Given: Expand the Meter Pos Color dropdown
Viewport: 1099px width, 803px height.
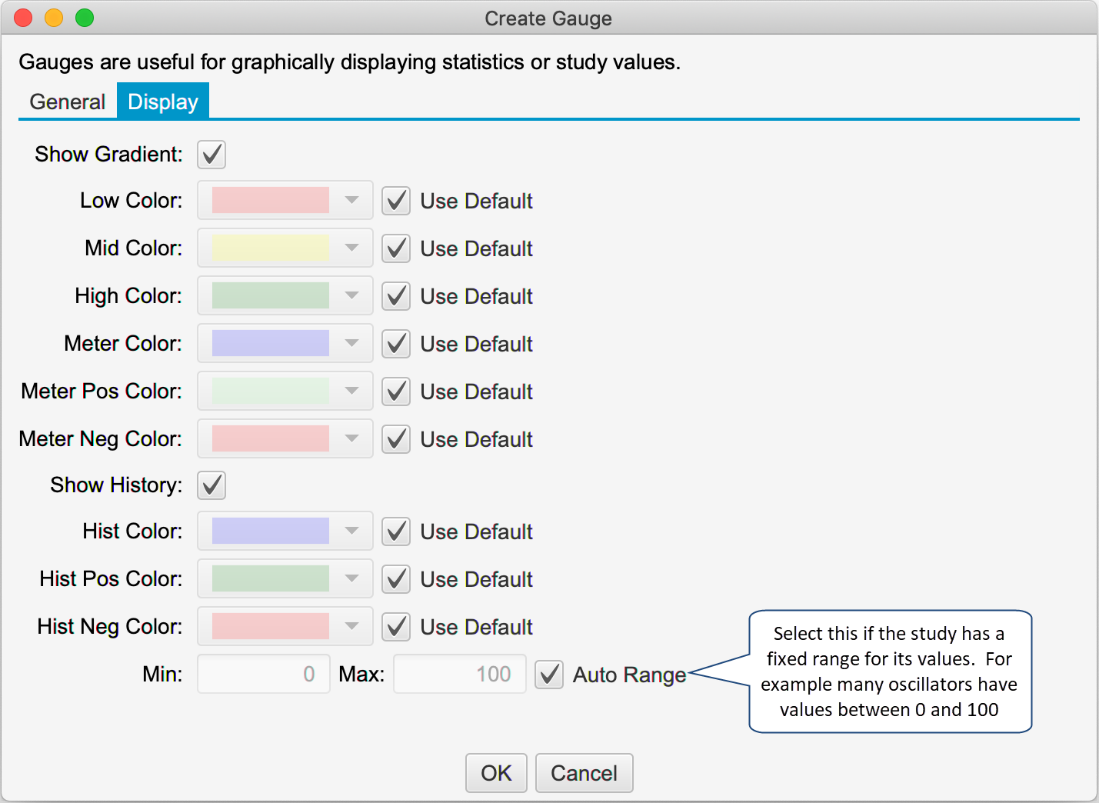Looking at the screenshot, I should [x=351, y=391].
